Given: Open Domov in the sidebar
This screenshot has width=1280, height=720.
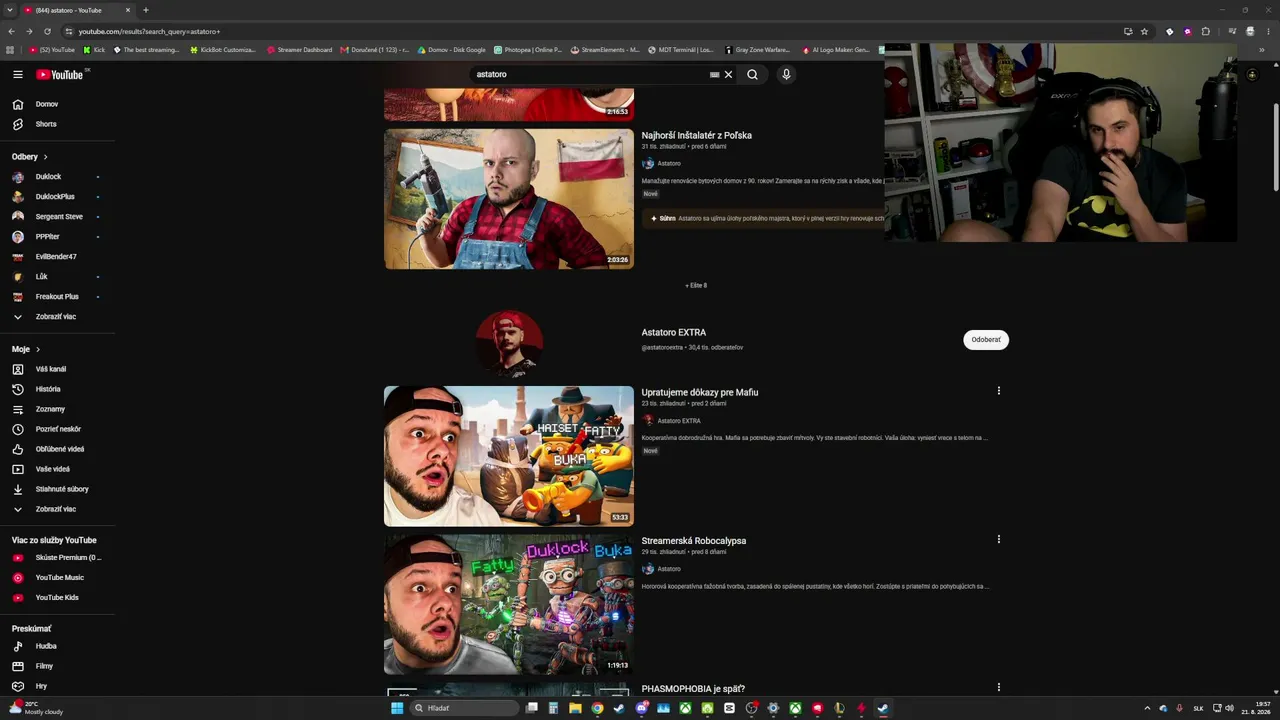Looking at the screenshot, I should 47,104.
